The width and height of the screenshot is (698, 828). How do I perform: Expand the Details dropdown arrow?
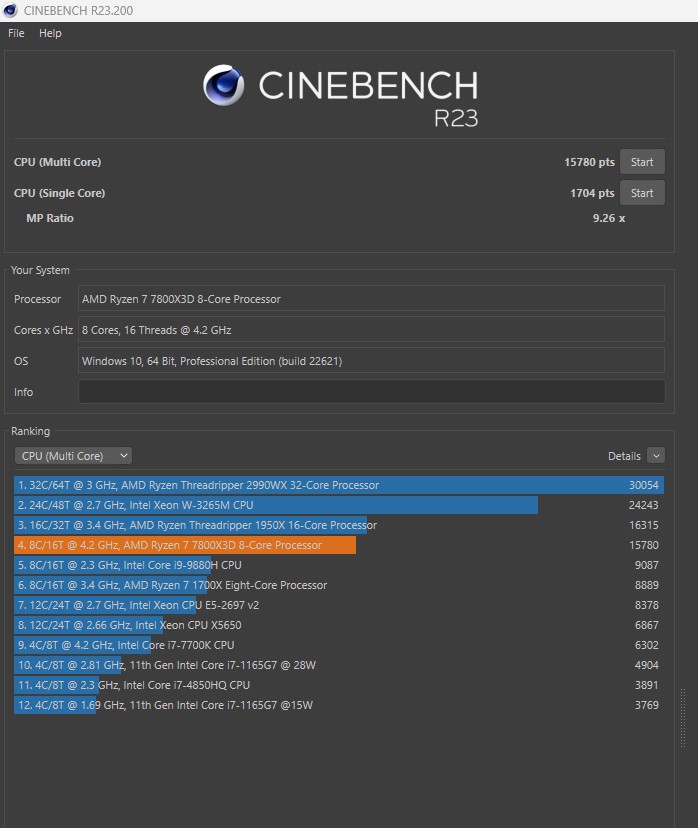click(656, 456)
